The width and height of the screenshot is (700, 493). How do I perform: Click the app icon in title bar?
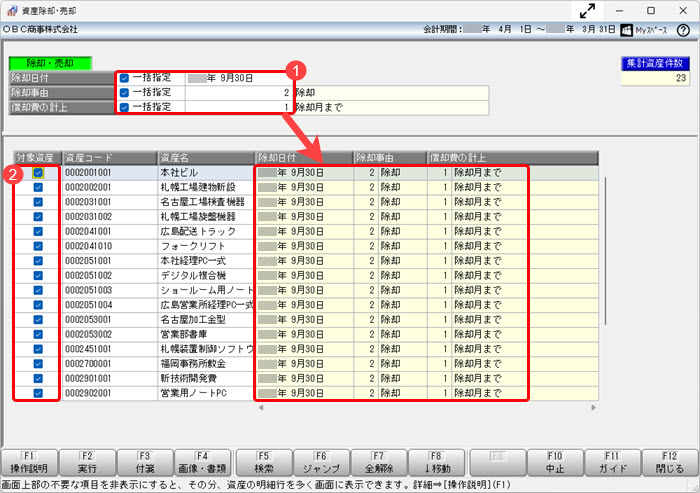point(10,9)
